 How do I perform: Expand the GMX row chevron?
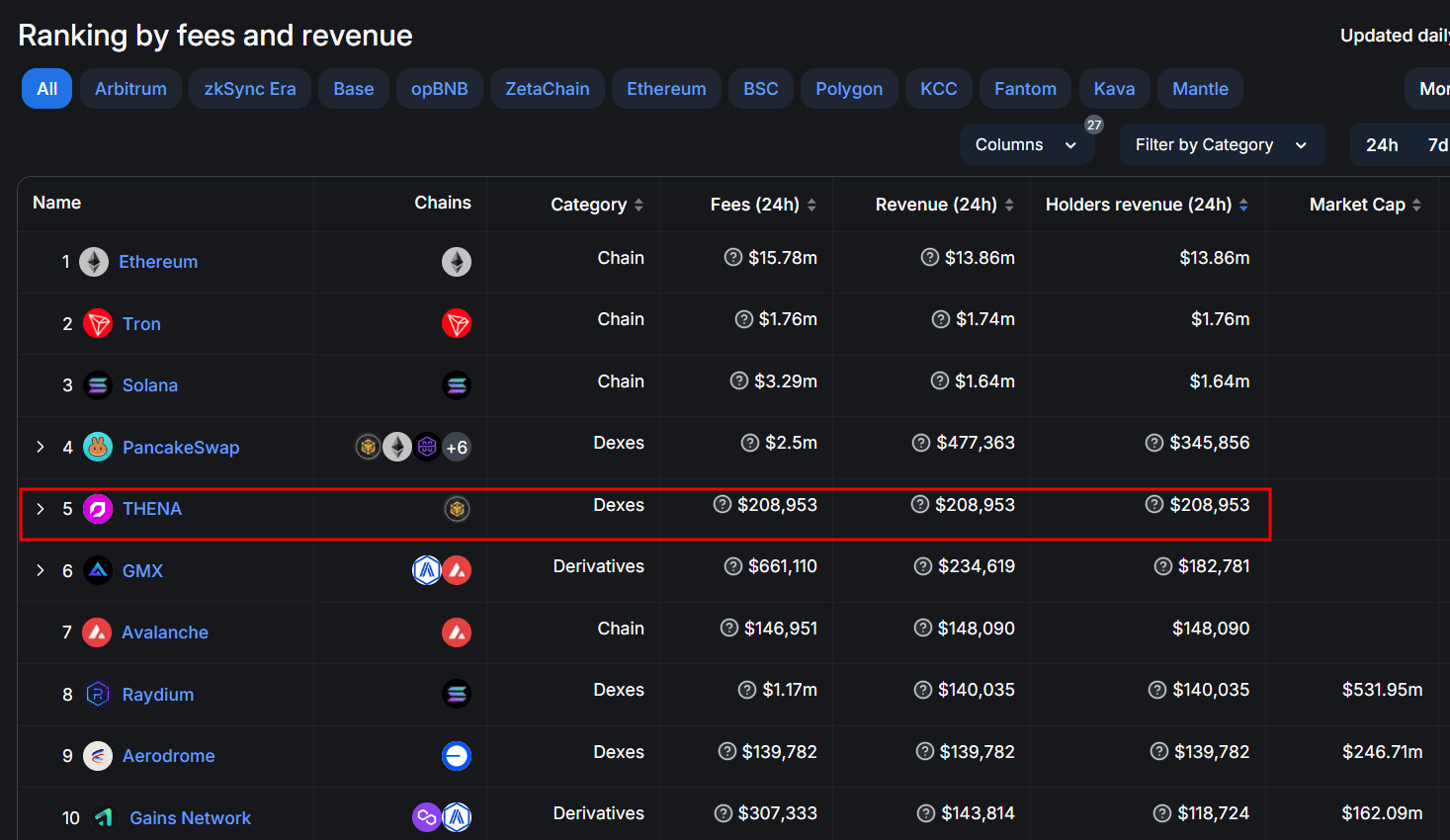tap(41, 570)
